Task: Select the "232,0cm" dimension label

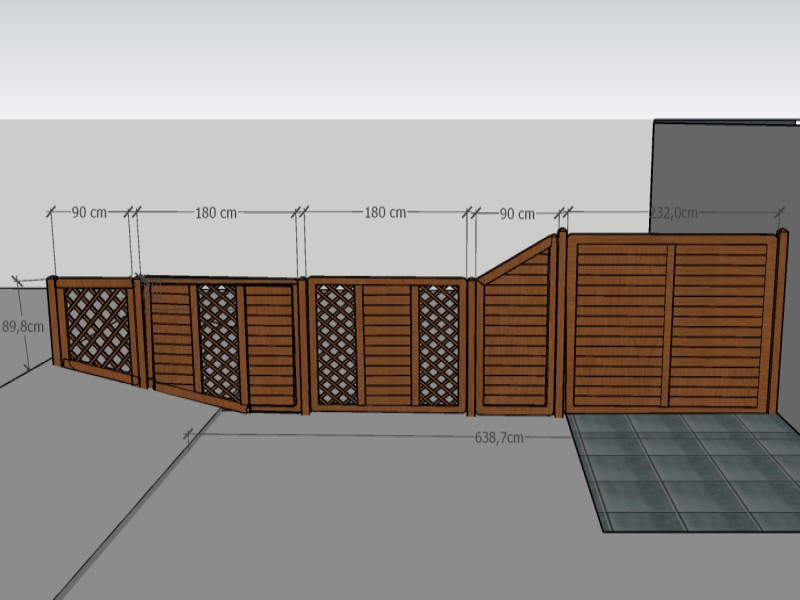Action: [x=673, y=213]
